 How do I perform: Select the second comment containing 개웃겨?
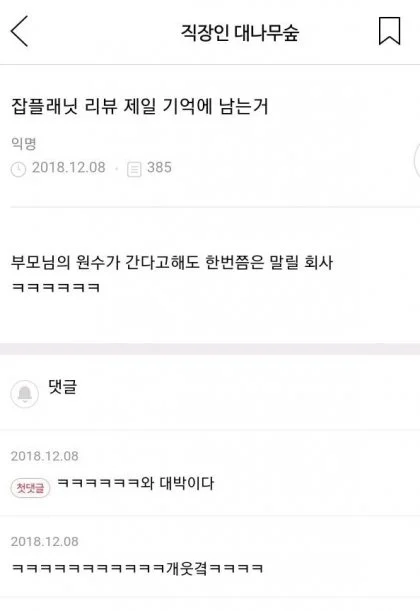click(x=137, y=568)
